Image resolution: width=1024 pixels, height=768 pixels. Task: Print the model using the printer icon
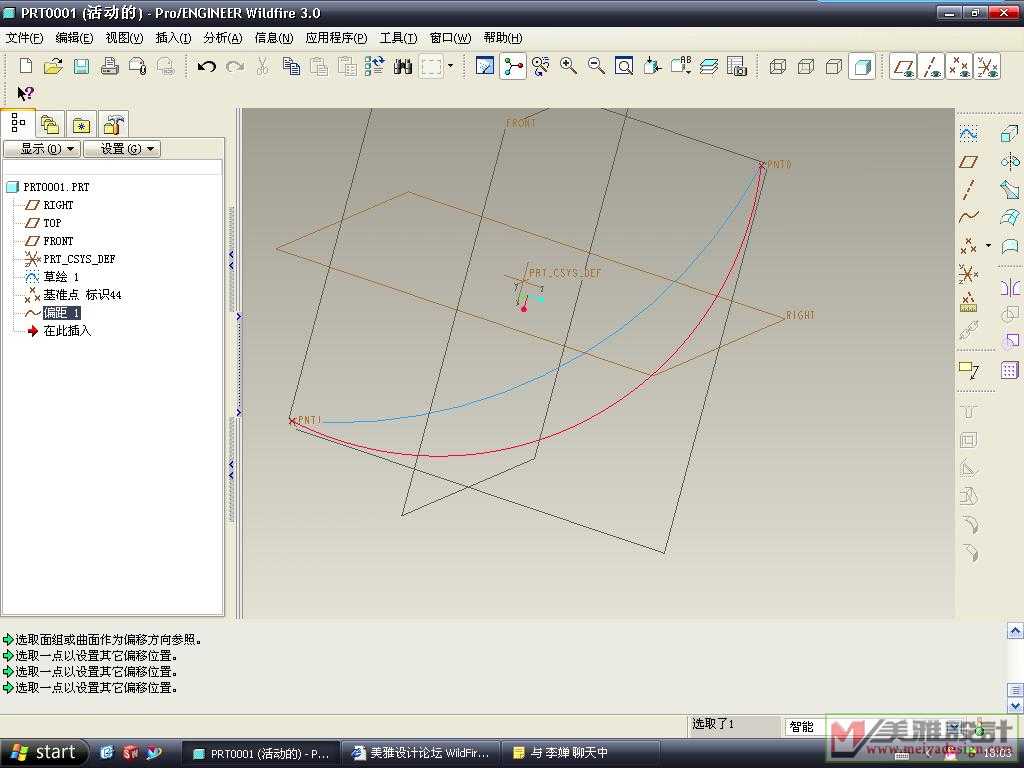(x=109, y=66)
